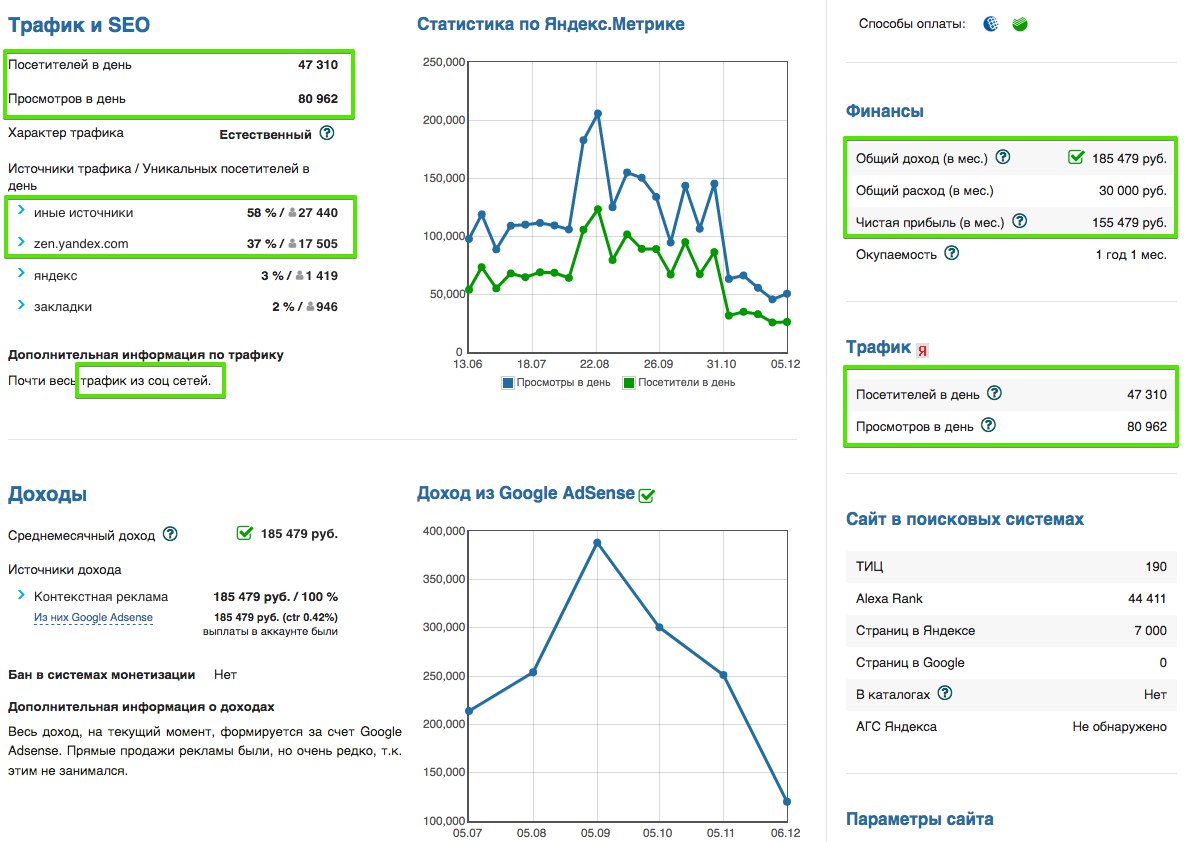
Task: Open help icon beside sidebar Просмотров в день
Action: (x=988, y=425)
